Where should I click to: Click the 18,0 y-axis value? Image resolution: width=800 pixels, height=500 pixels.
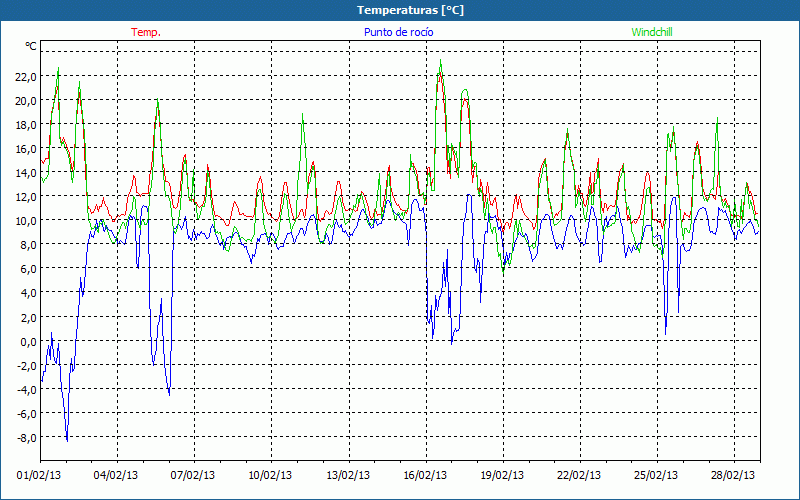pos(26,124)
